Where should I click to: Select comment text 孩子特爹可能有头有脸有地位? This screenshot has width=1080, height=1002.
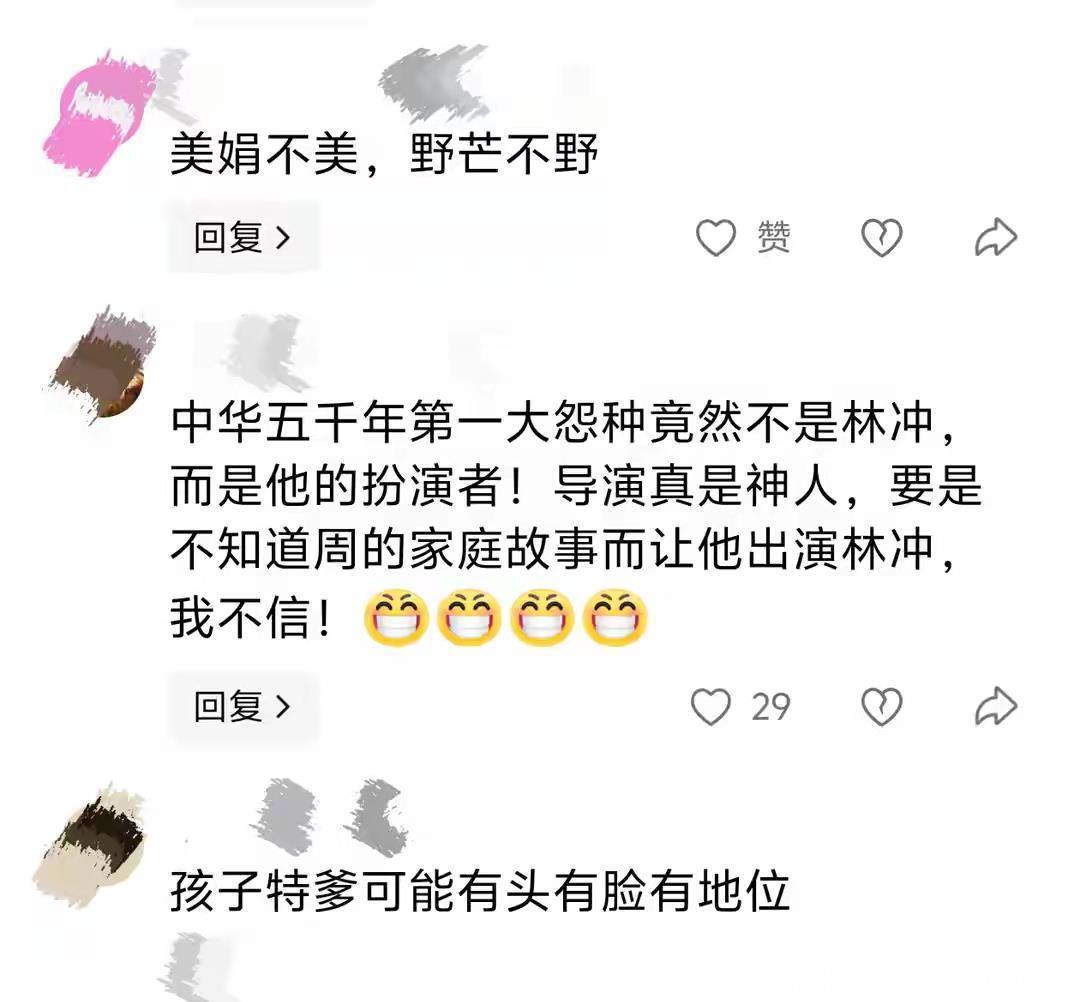click(479, 890)
